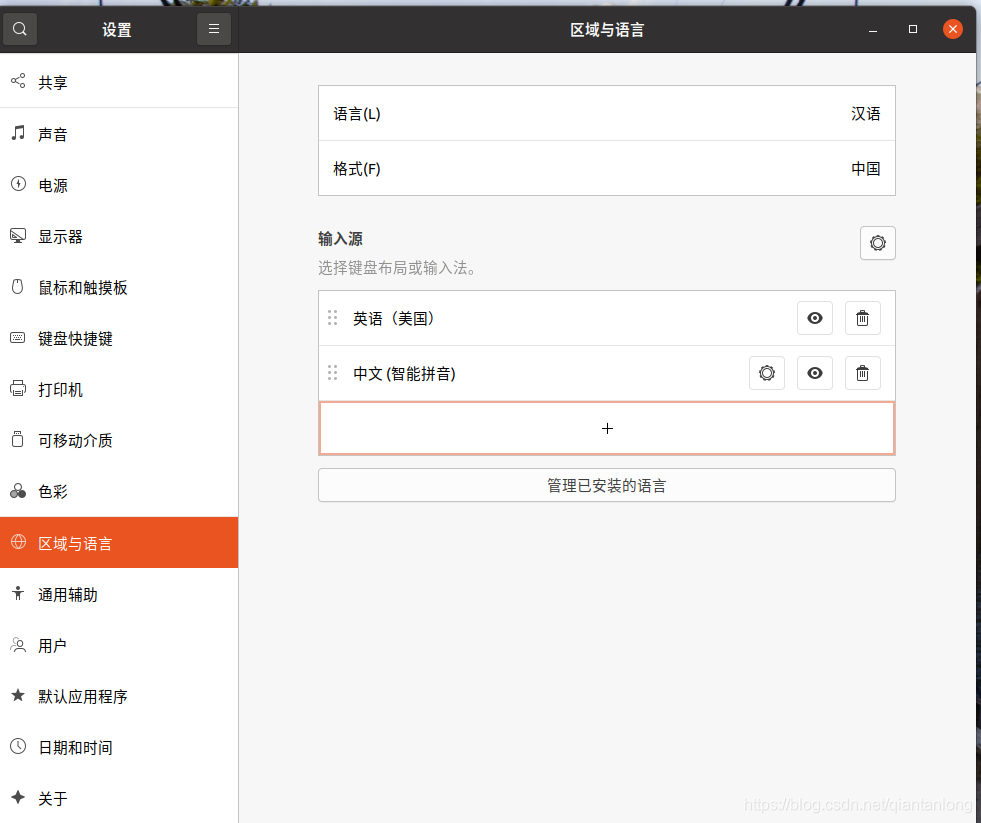Click 管理已安装的语言 button
Viewport: 981px width, 823px height.
(x=607, y=485)
